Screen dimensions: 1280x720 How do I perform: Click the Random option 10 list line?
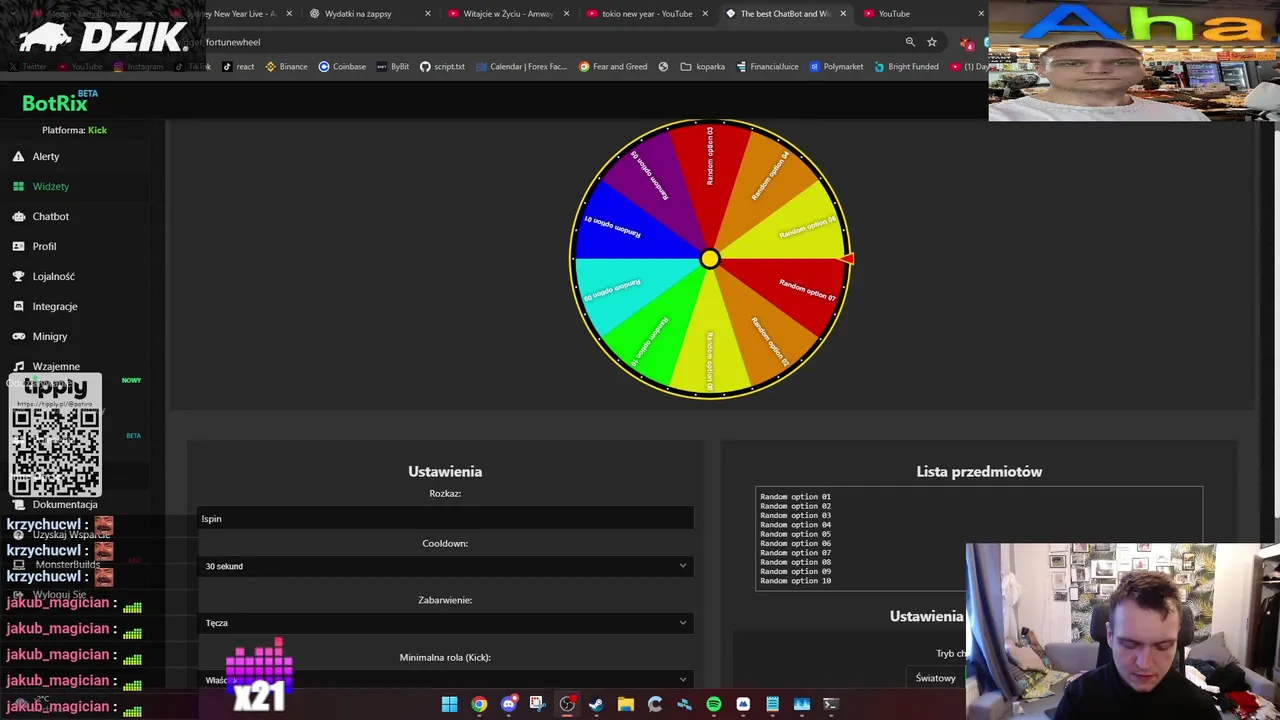pyautogui.click(x=795, y=581)
